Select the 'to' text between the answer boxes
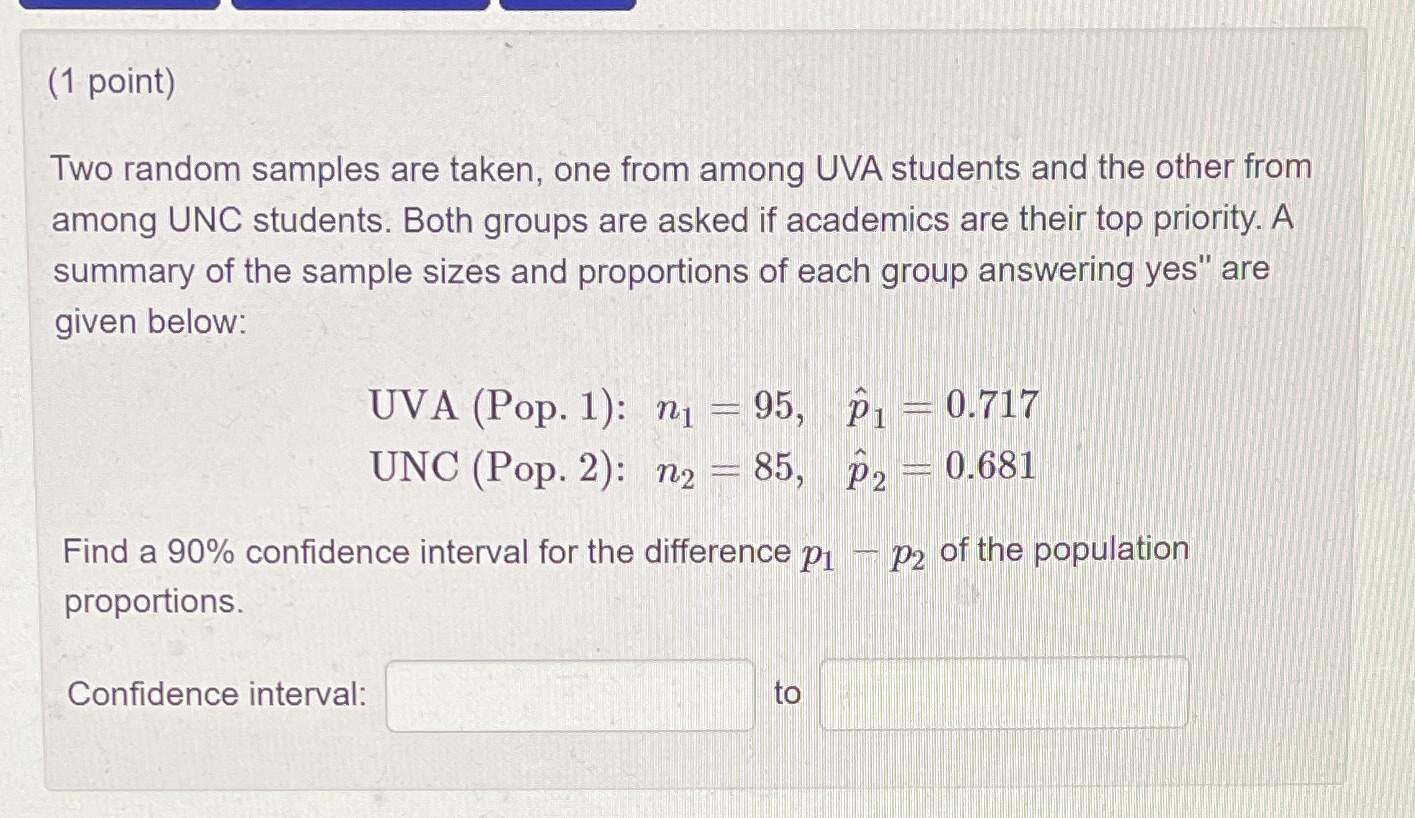 (788, 693)
